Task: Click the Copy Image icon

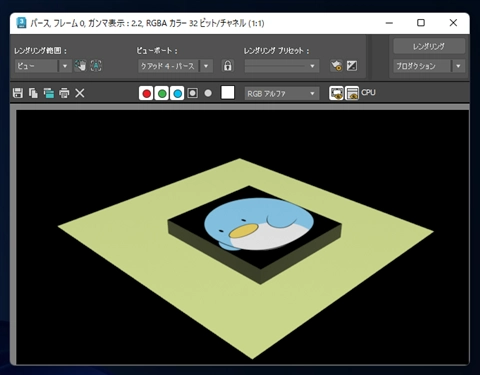Action: click(x=33, y=93)
